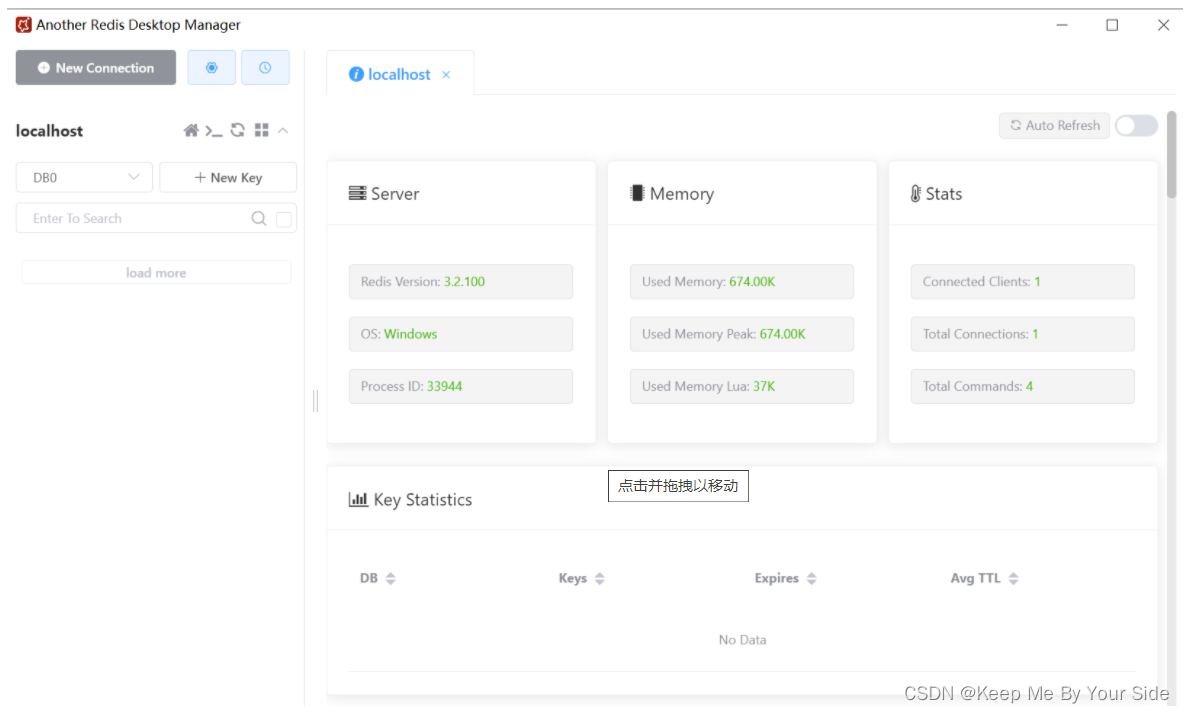Open the DB0 database selection dropdown
The height and width of the screenshot is (713, 1184).
(x=84, y=177)
